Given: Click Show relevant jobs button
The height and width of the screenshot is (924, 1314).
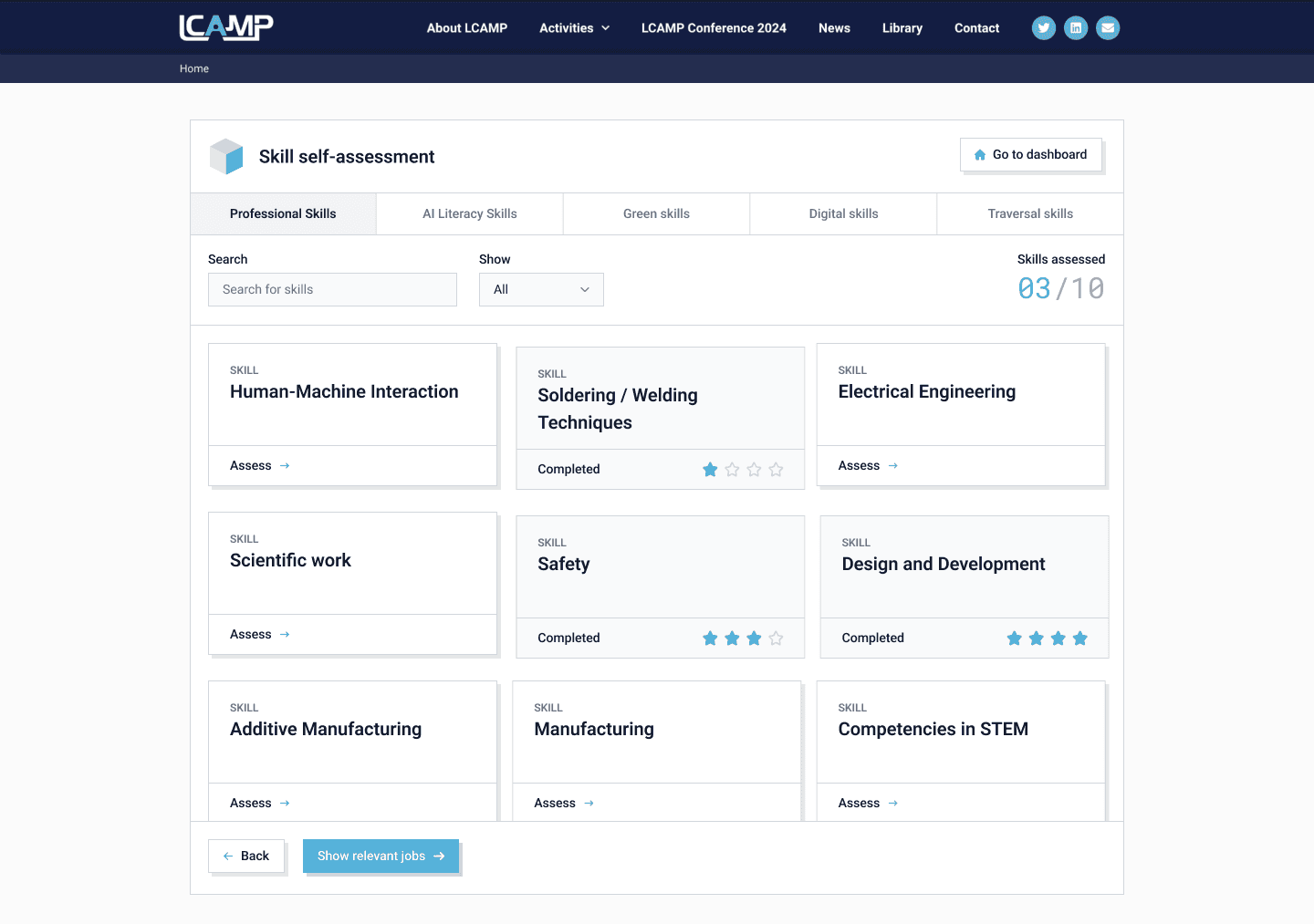Looking at the screenshot, I should tap(381, 856).
